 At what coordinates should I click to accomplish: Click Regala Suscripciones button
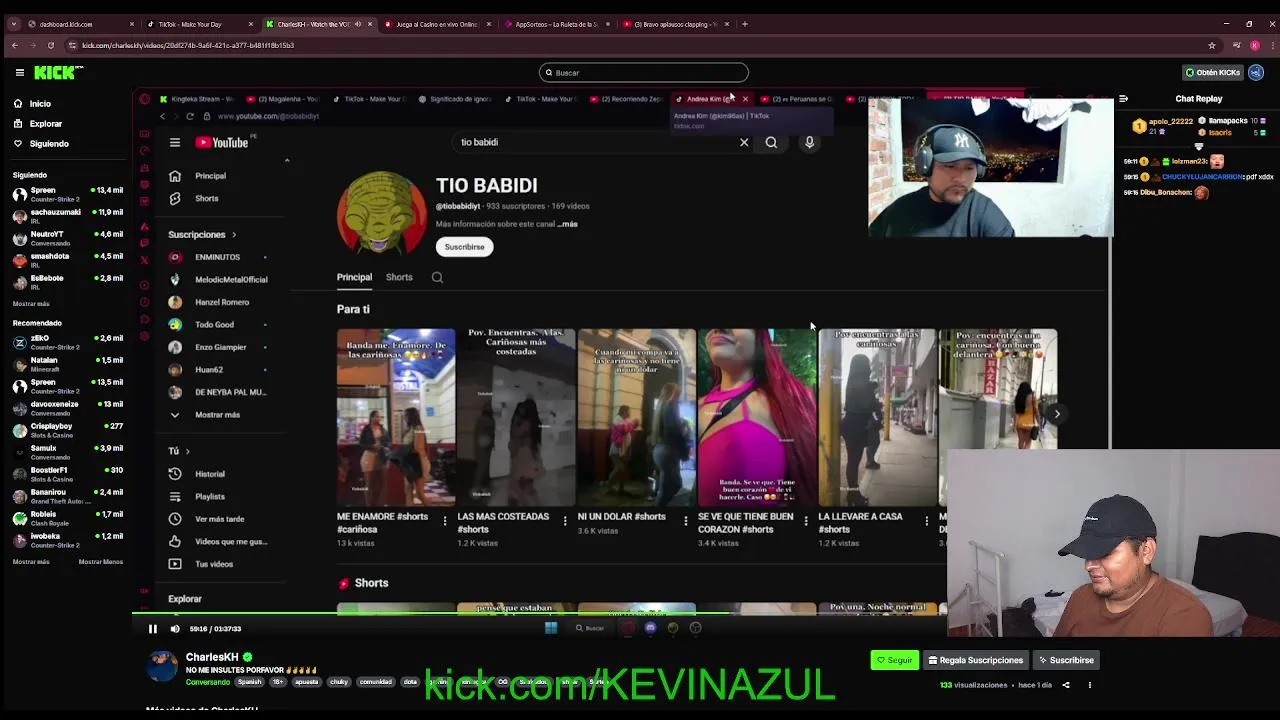[x=976, y=660]
